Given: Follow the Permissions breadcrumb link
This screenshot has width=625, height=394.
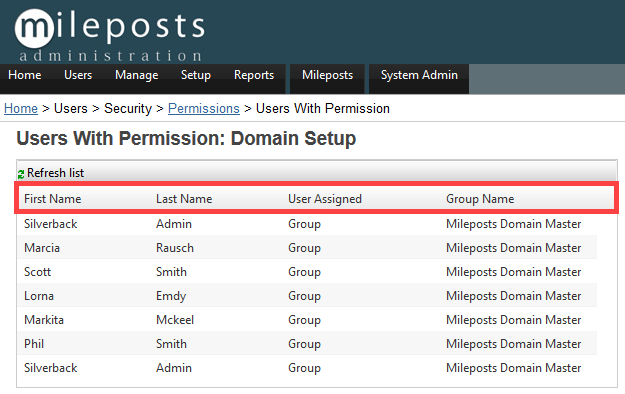Looking at the screenshot, I should 204,108.
